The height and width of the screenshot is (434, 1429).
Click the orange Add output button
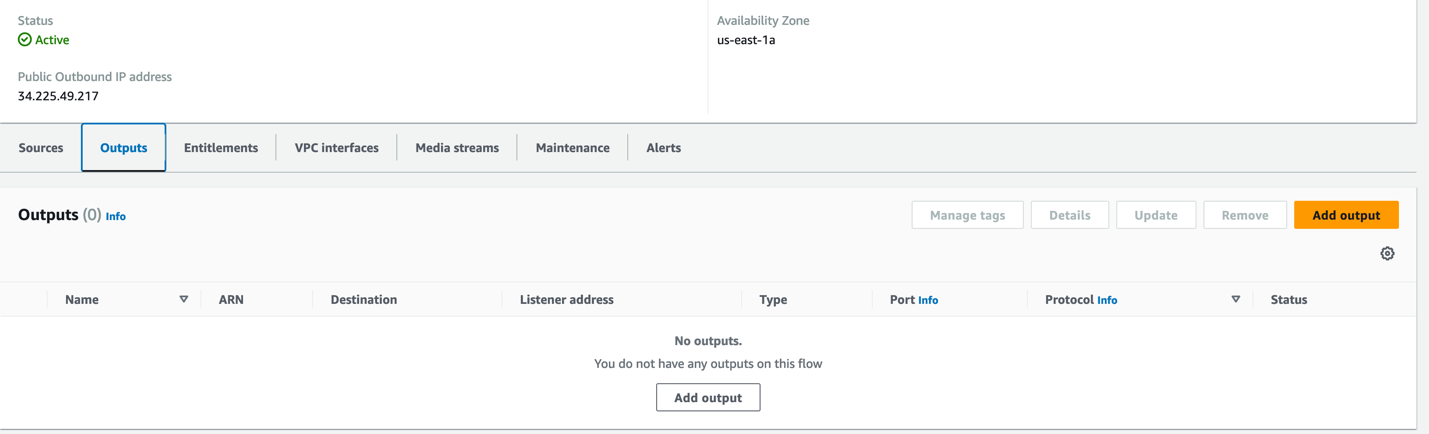[x=1346, y=215]
